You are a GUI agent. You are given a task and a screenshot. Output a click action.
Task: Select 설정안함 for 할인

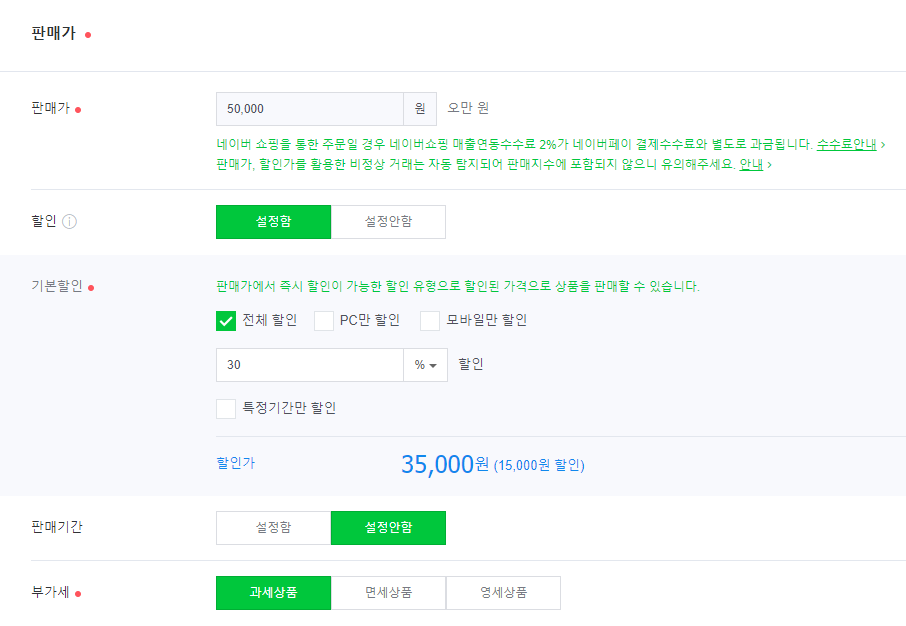[x=388, y=221]
